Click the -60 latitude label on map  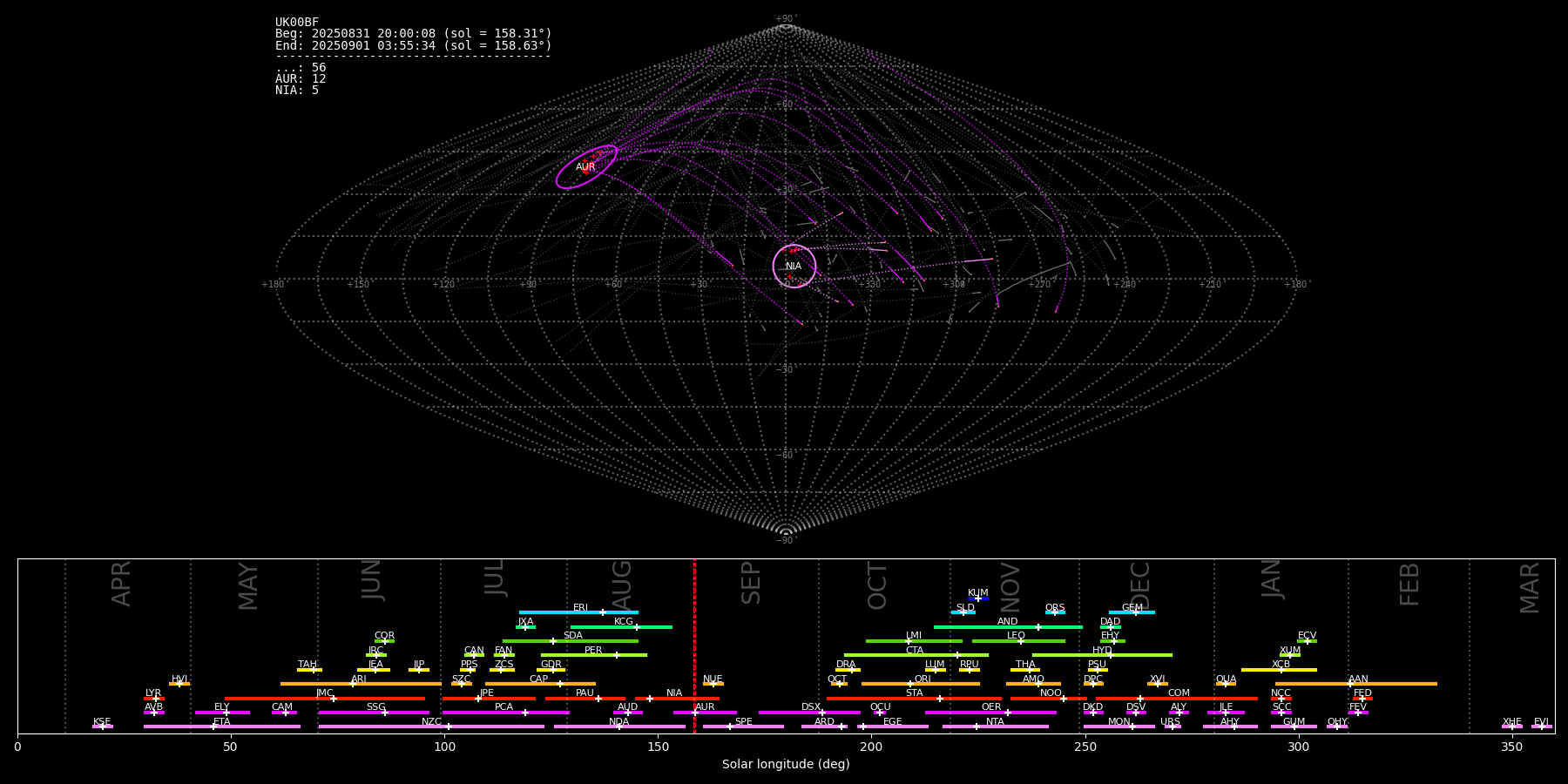(785, 455)
